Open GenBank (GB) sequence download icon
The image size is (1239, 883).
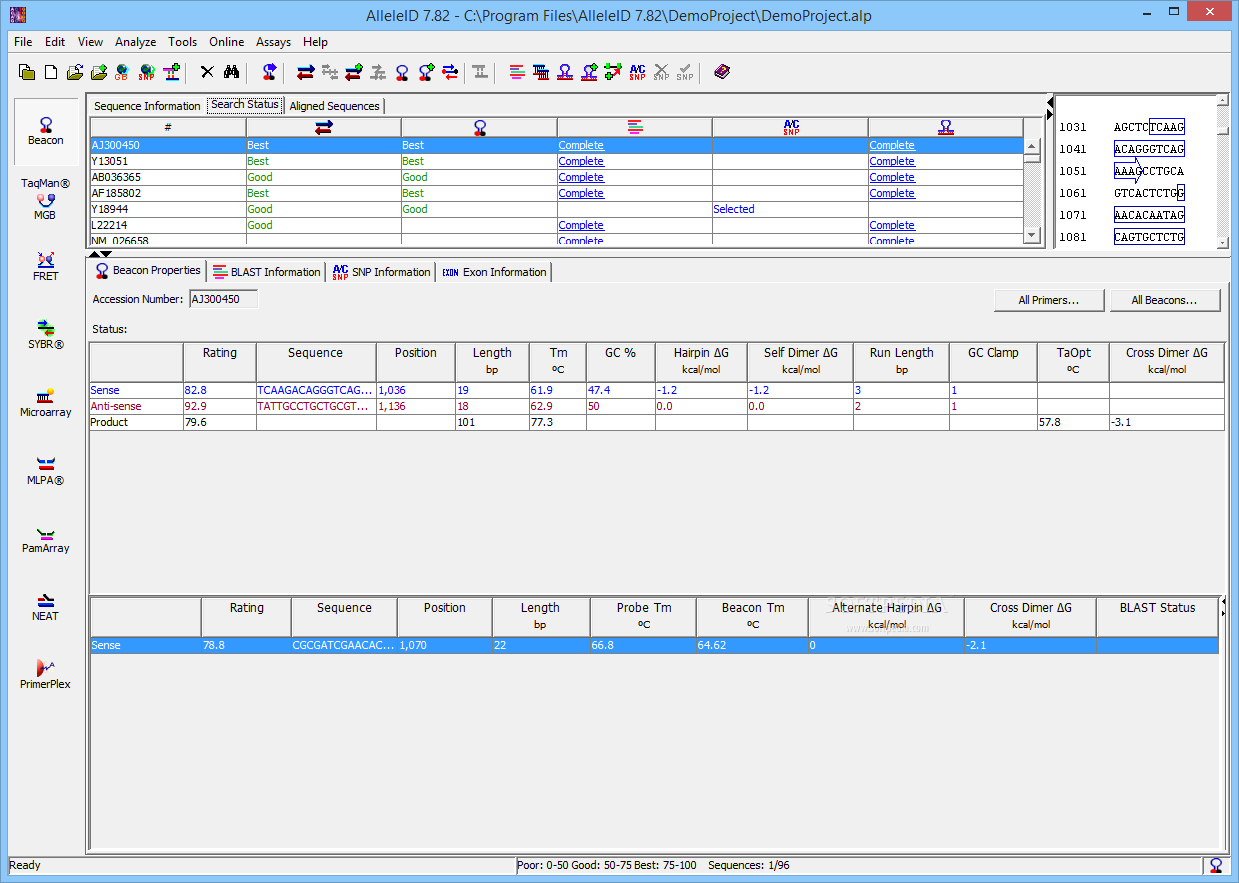(123, 72)
